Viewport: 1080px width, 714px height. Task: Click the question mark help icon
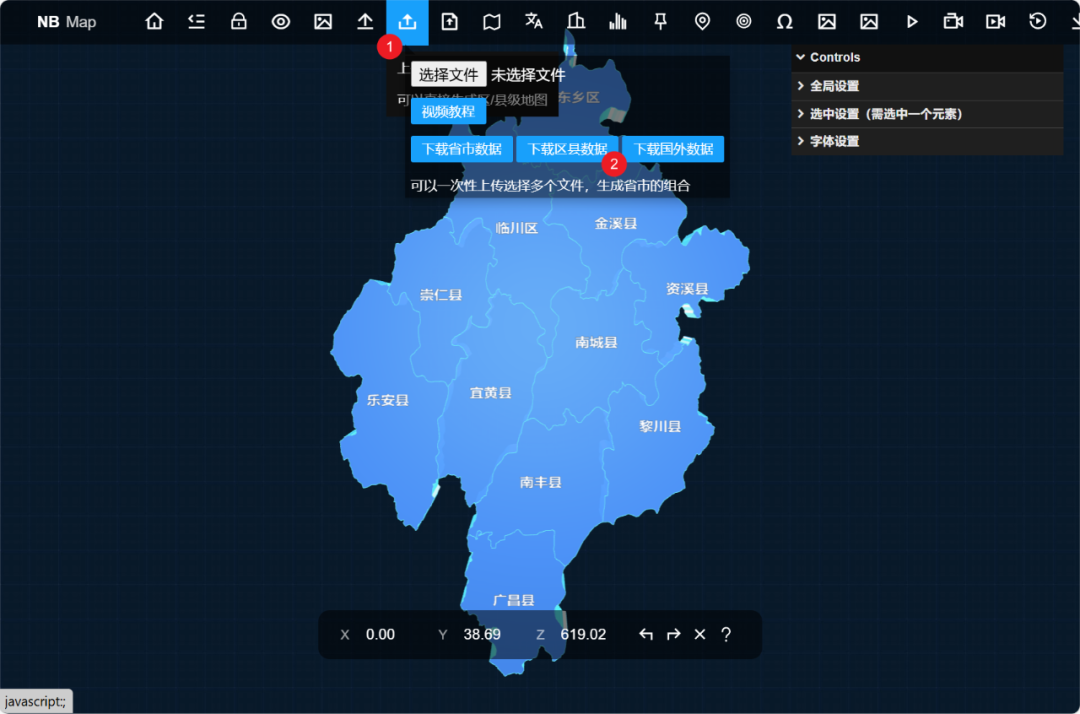[726, 634]
